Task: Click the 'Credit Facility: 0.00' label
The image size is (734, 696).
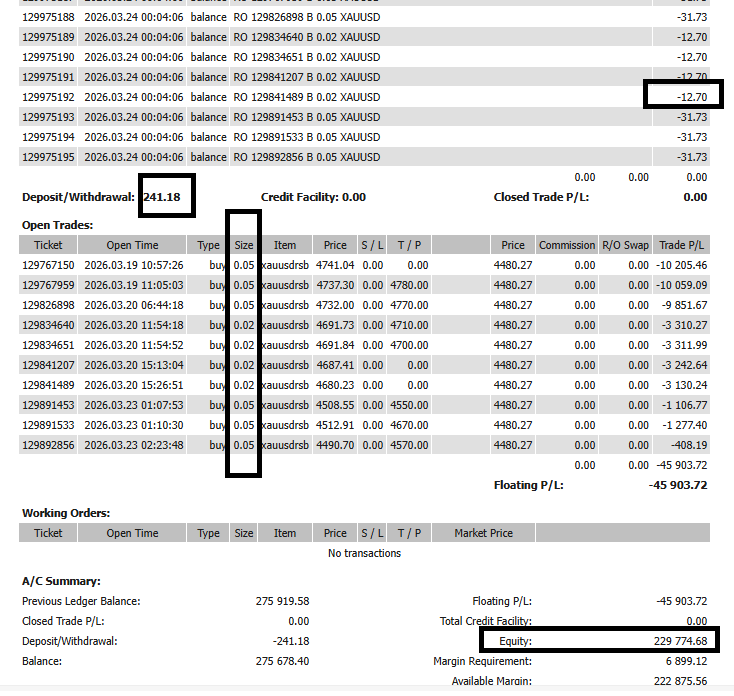Action: [x=313, y=197]
